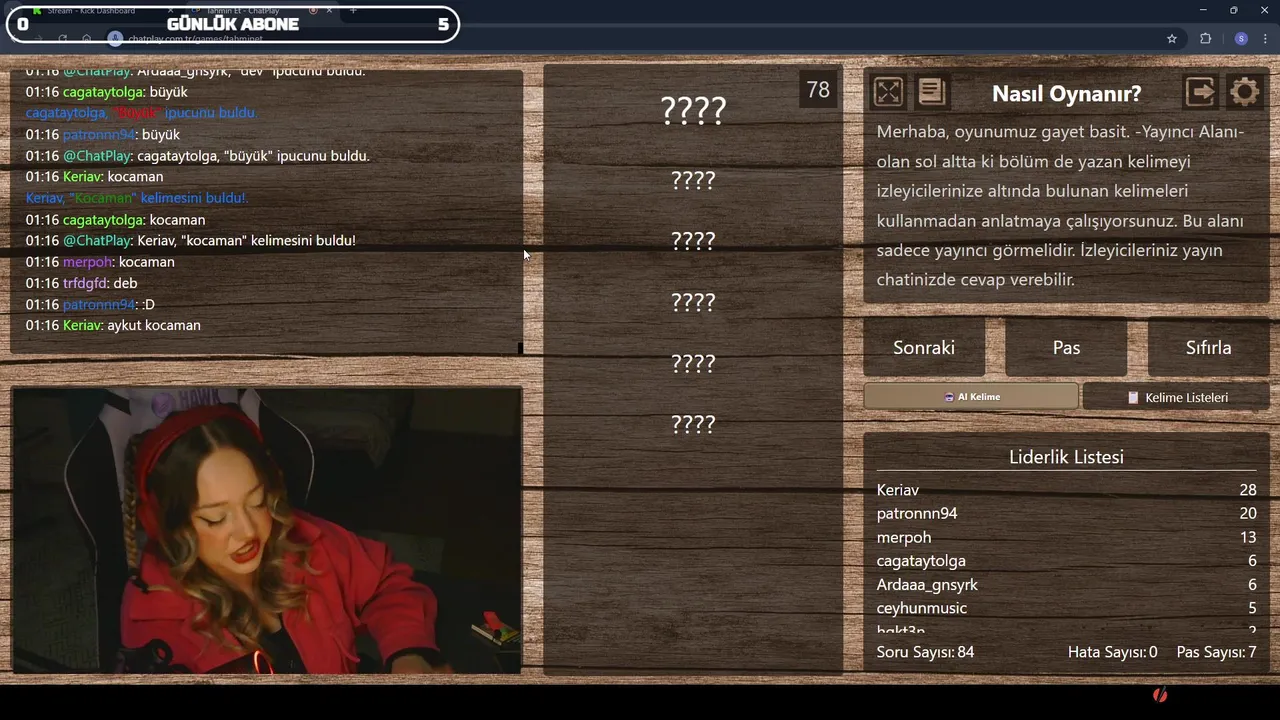The image size is (1280, 720).
Task: Click chat message 'trfdgfd: deb'
Action: (81, 283)
